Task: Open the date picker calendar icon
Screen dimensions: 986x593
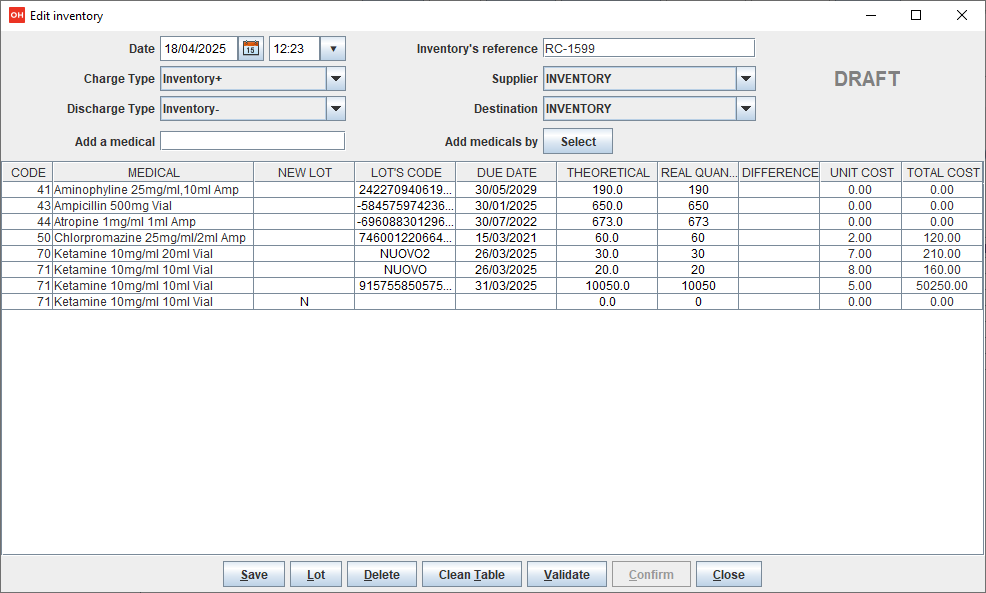Action: [x=250, y=48]
